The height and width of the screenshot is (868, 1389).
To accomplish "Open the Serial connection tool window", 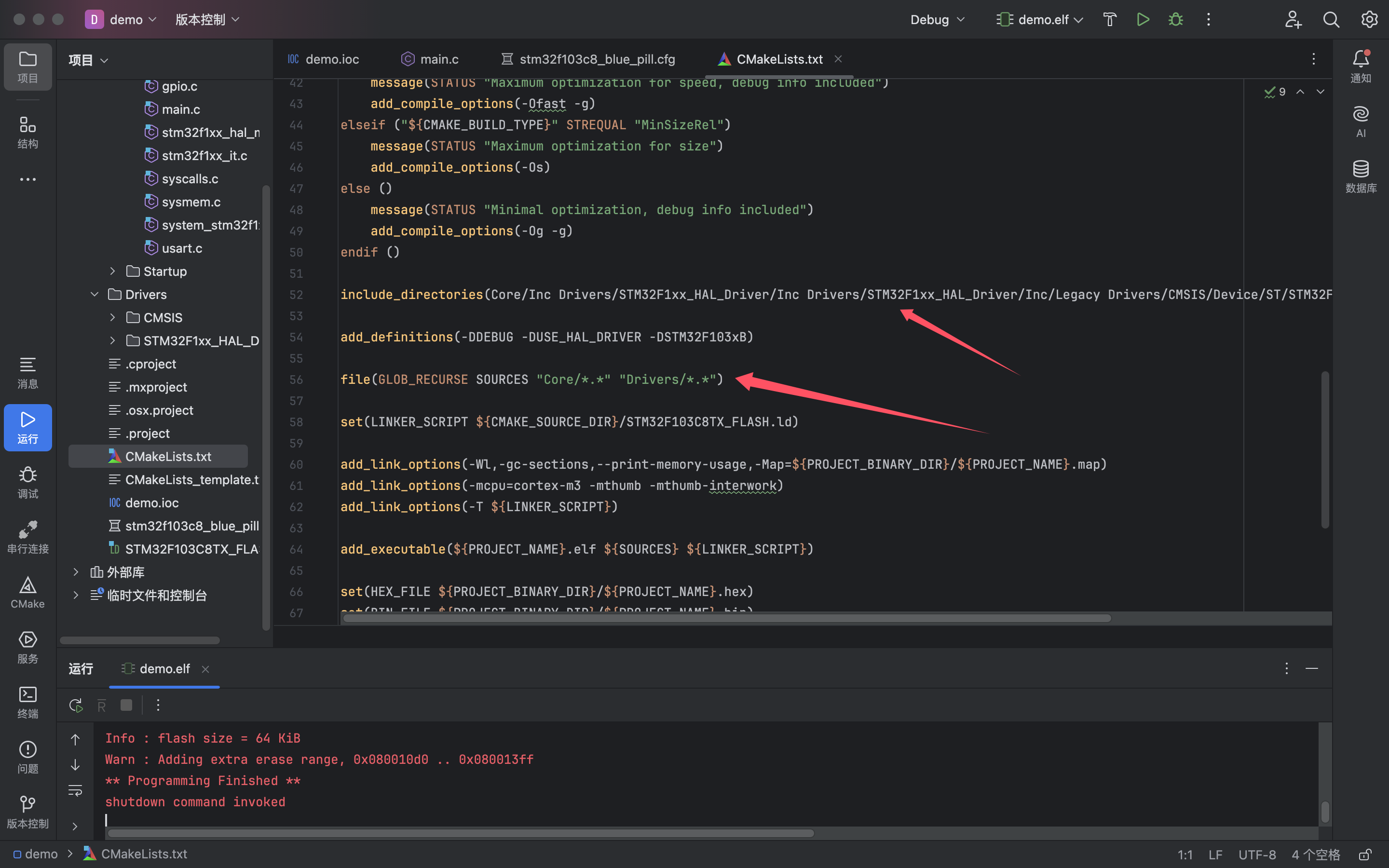I will [x=27, y=538].
